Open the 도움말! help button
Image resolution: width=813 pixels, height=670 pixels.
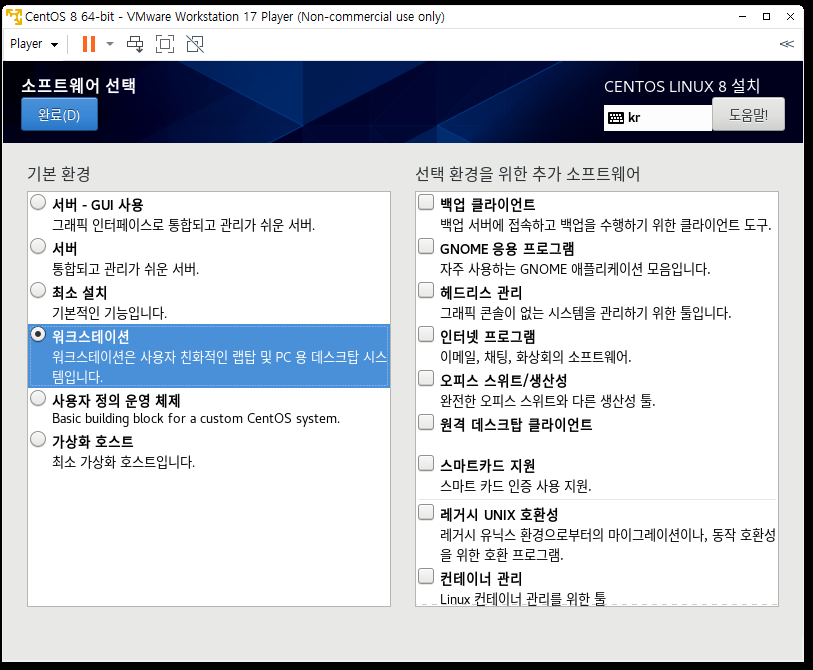click(x=748, y=114)
